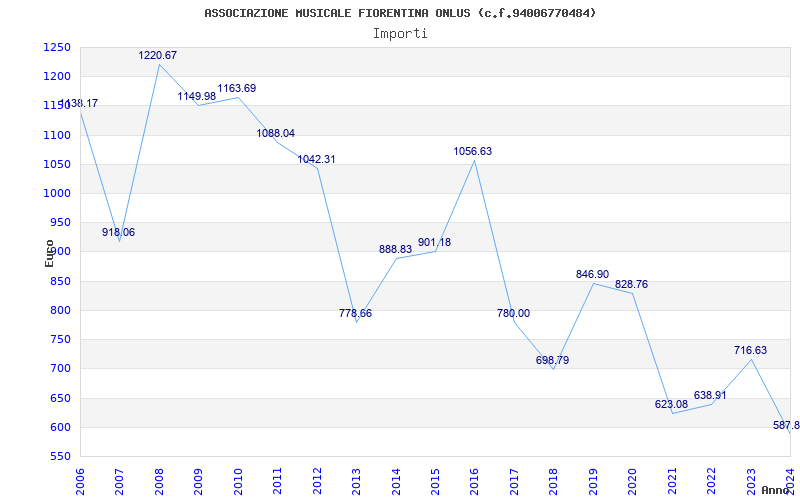Select the 1042.31 data label
Screen dimensions: 800x500
(x=316, y=159)
